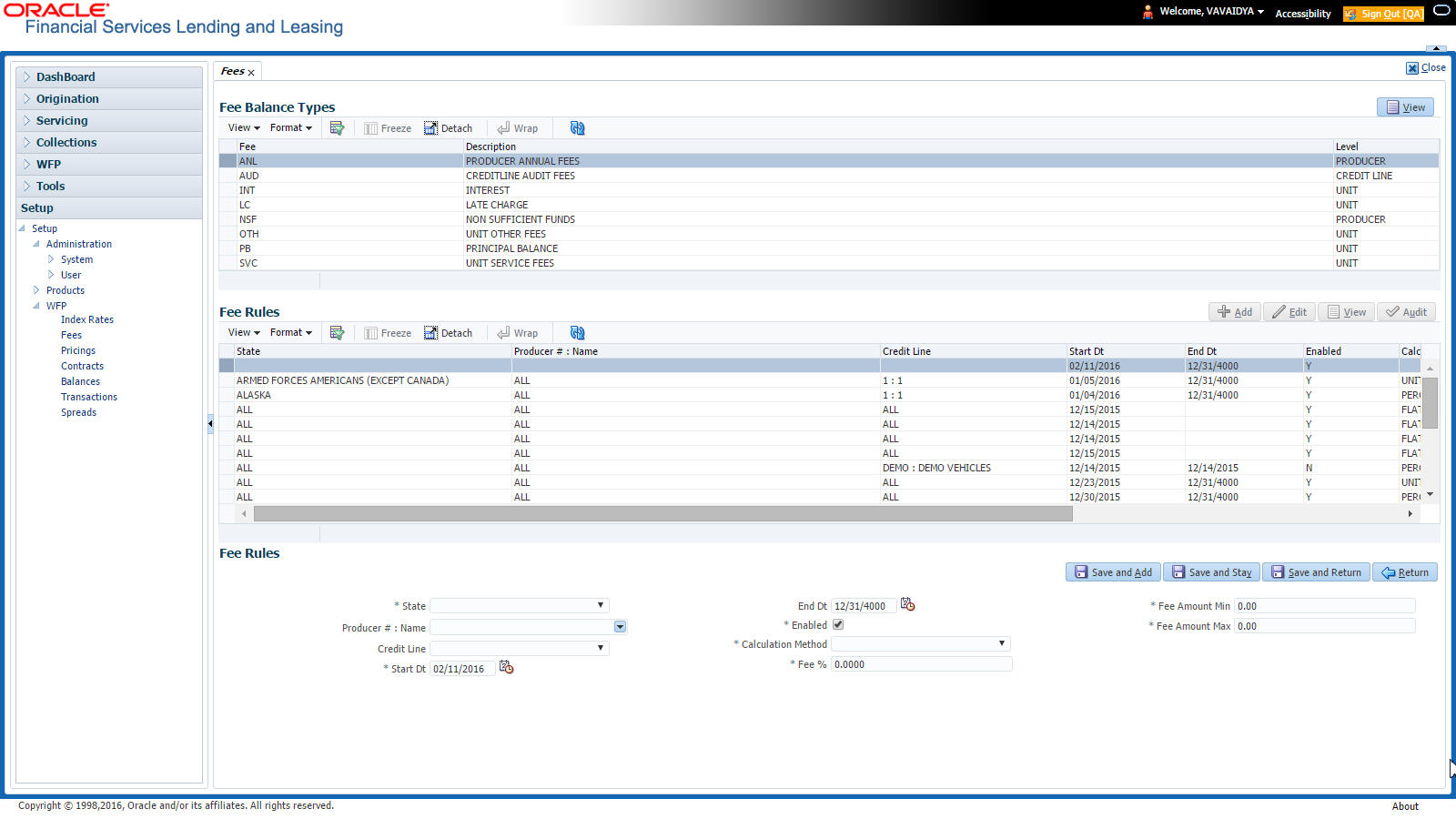
Task: Open View menu in Fee Balance Types toolbar
Action: pos(244,128)
